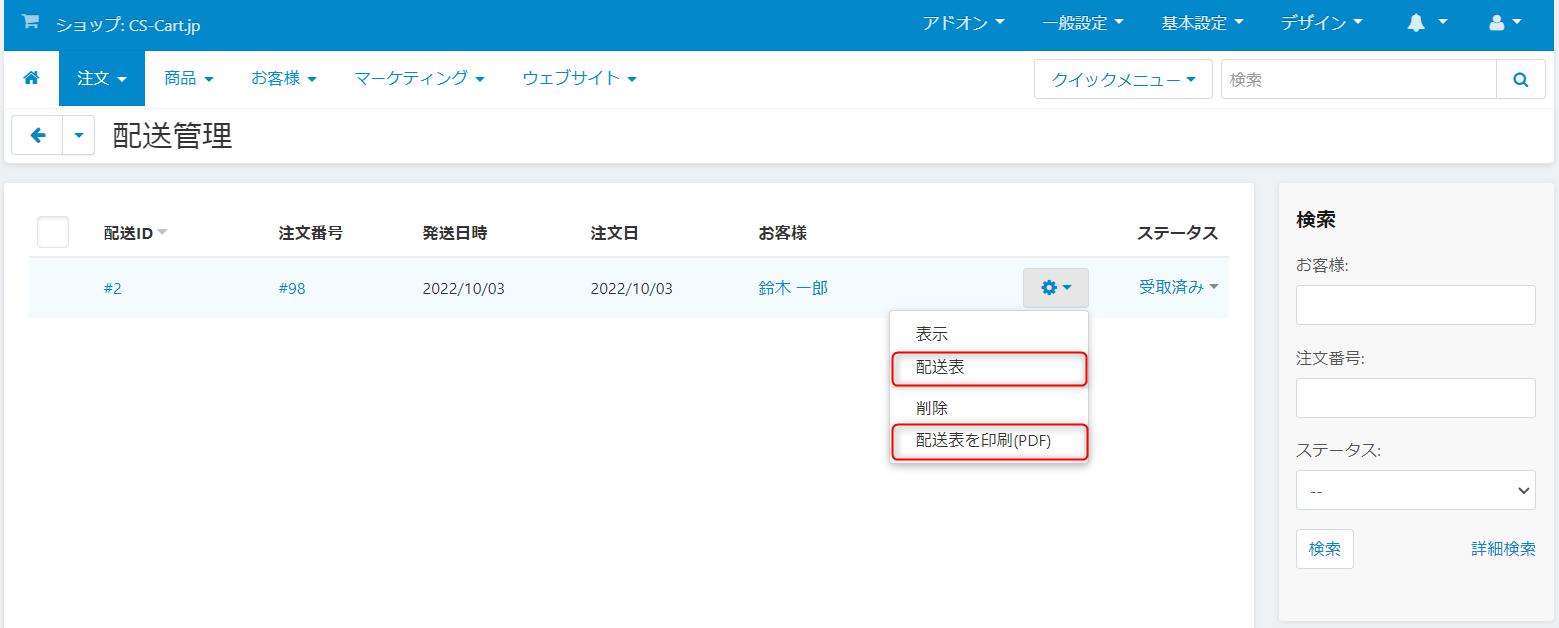Expand the クイックメニュー dropdown

point(1123,79)
